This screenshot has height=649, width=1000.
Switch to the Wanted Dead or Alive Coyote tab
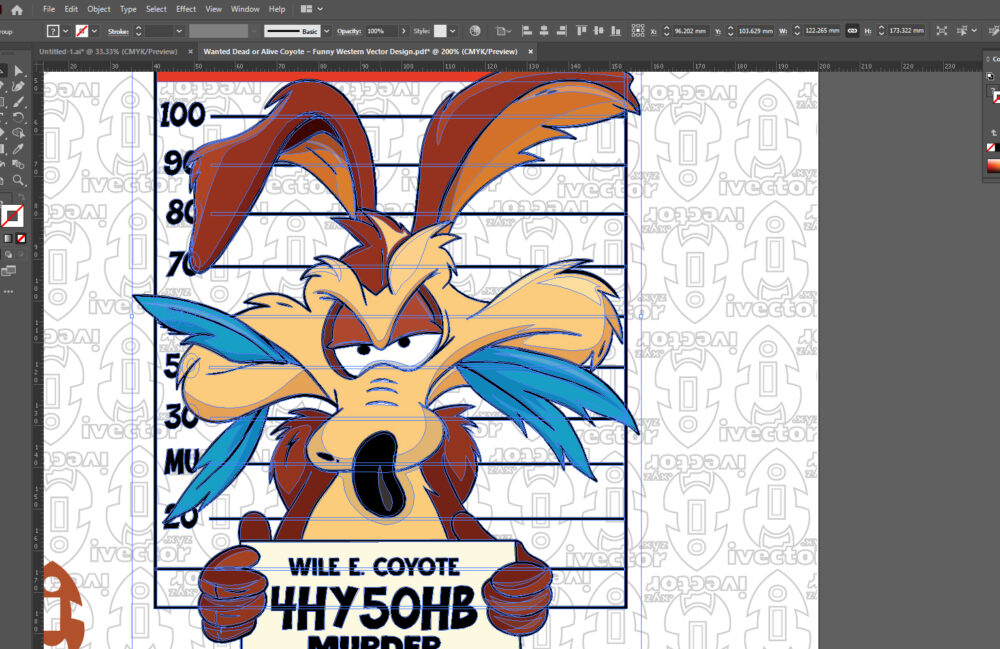coord(360,52)
